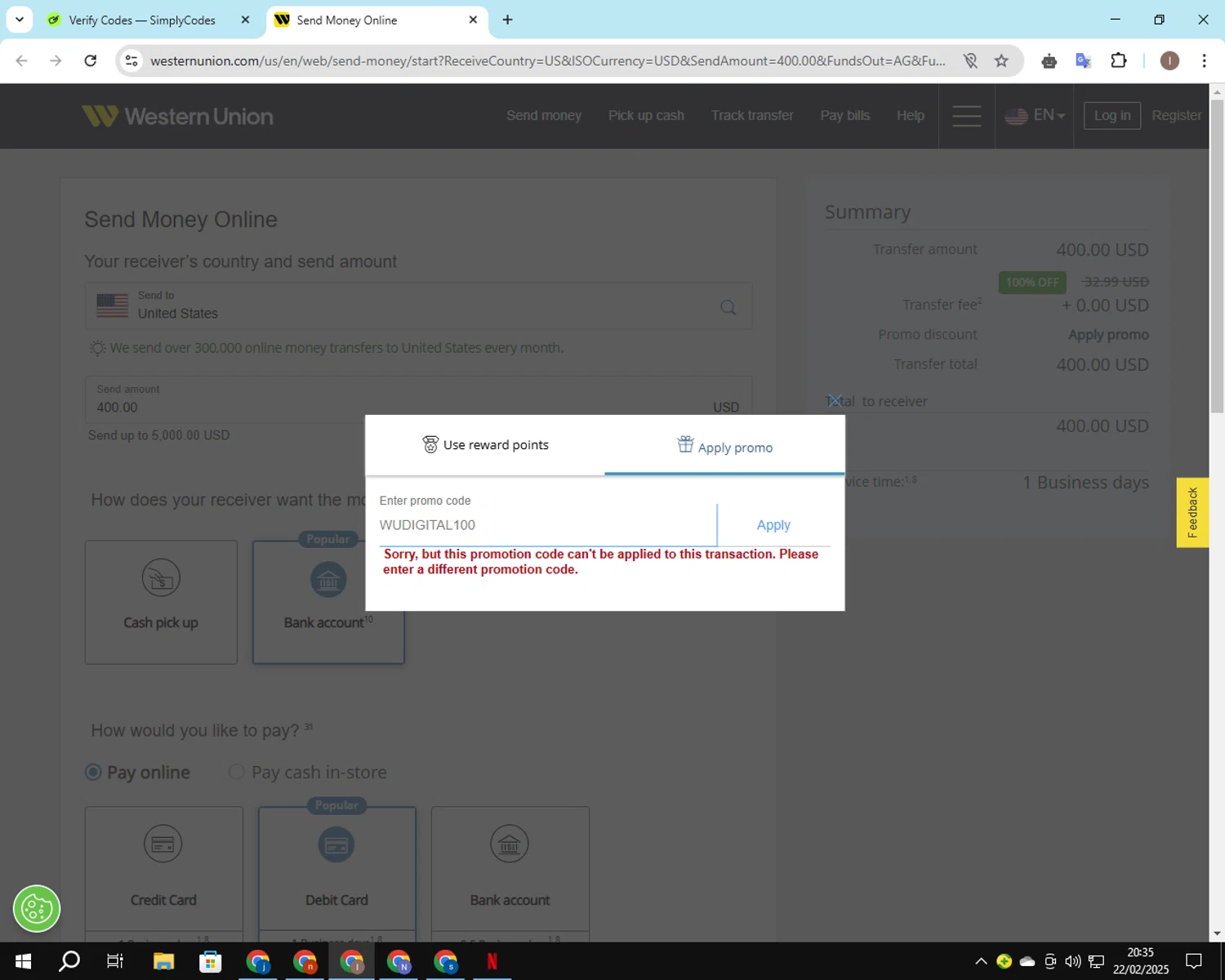Screen dimensions: 1225x980
Task: Open Send money nav item
Action: 544,116
